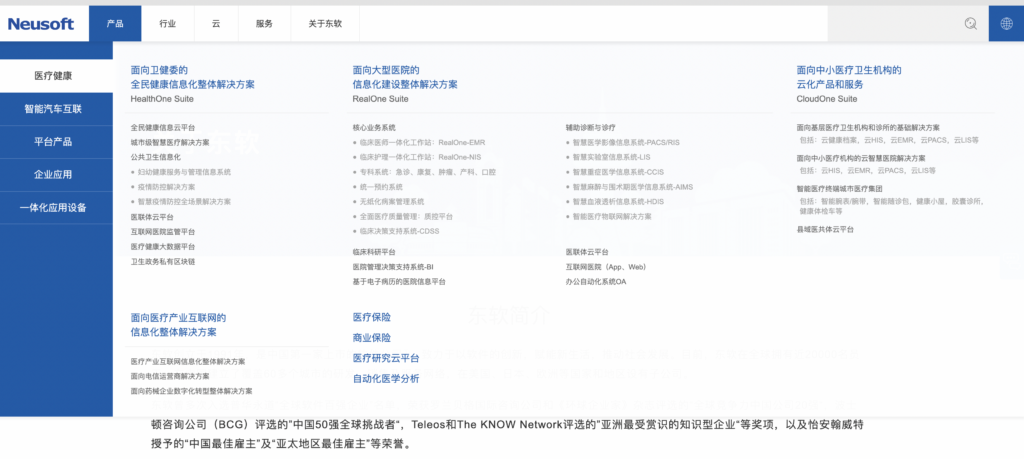
Task: Open 医疗产业互联网信息化整体解决方案 link
Action: [x=188, y=362]
